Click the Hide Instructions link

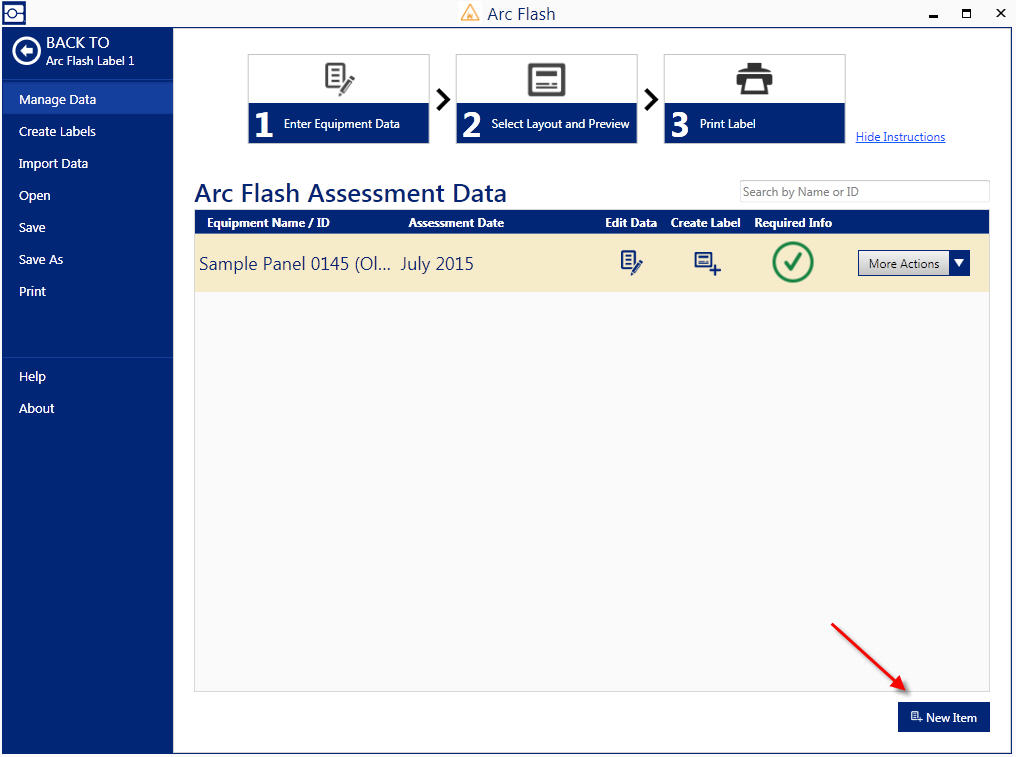click(x=900, y=137)
